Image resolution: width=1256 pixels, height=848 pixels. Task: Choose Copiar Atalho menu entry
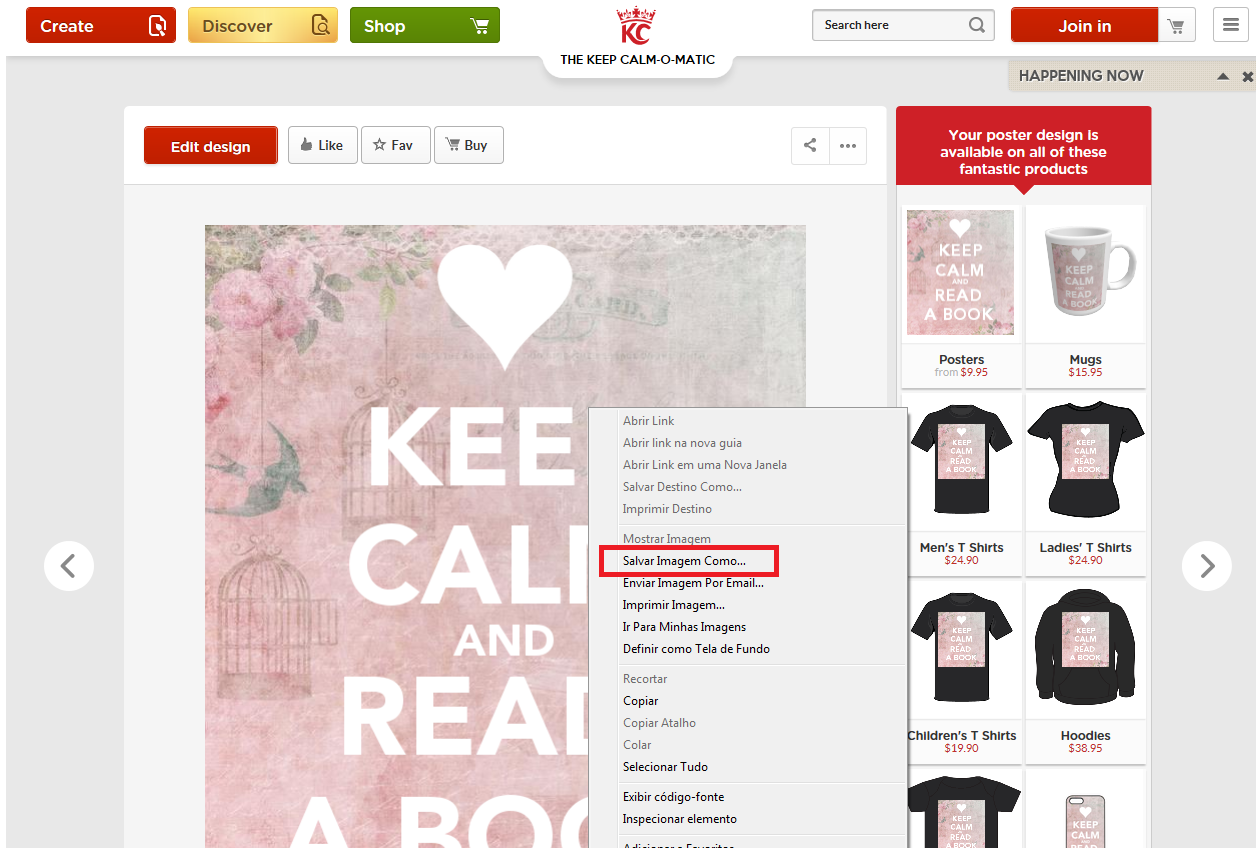pyautogui.click(x=660, y=723)
